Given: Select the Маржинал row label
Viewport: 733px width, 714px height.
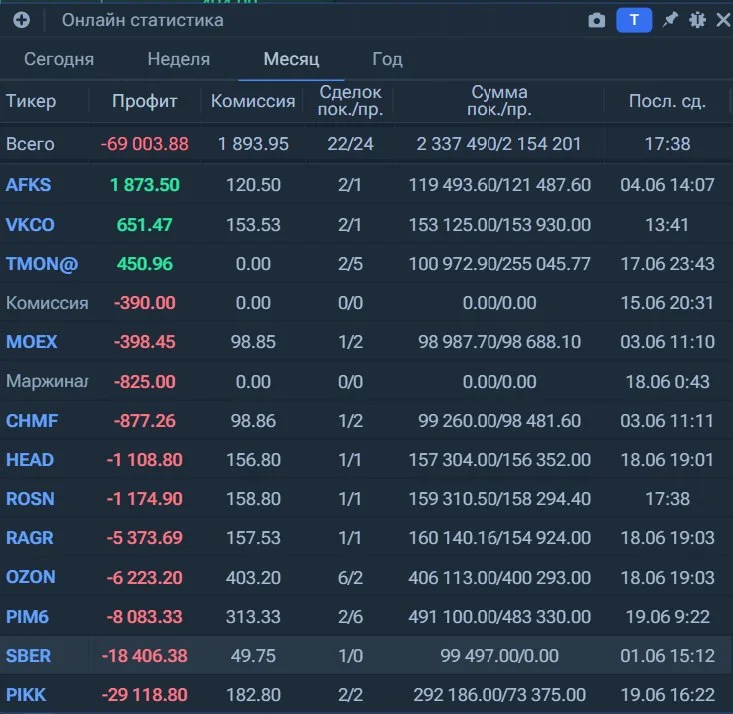Looking at the screenshot, I should (x=47, y=382).
